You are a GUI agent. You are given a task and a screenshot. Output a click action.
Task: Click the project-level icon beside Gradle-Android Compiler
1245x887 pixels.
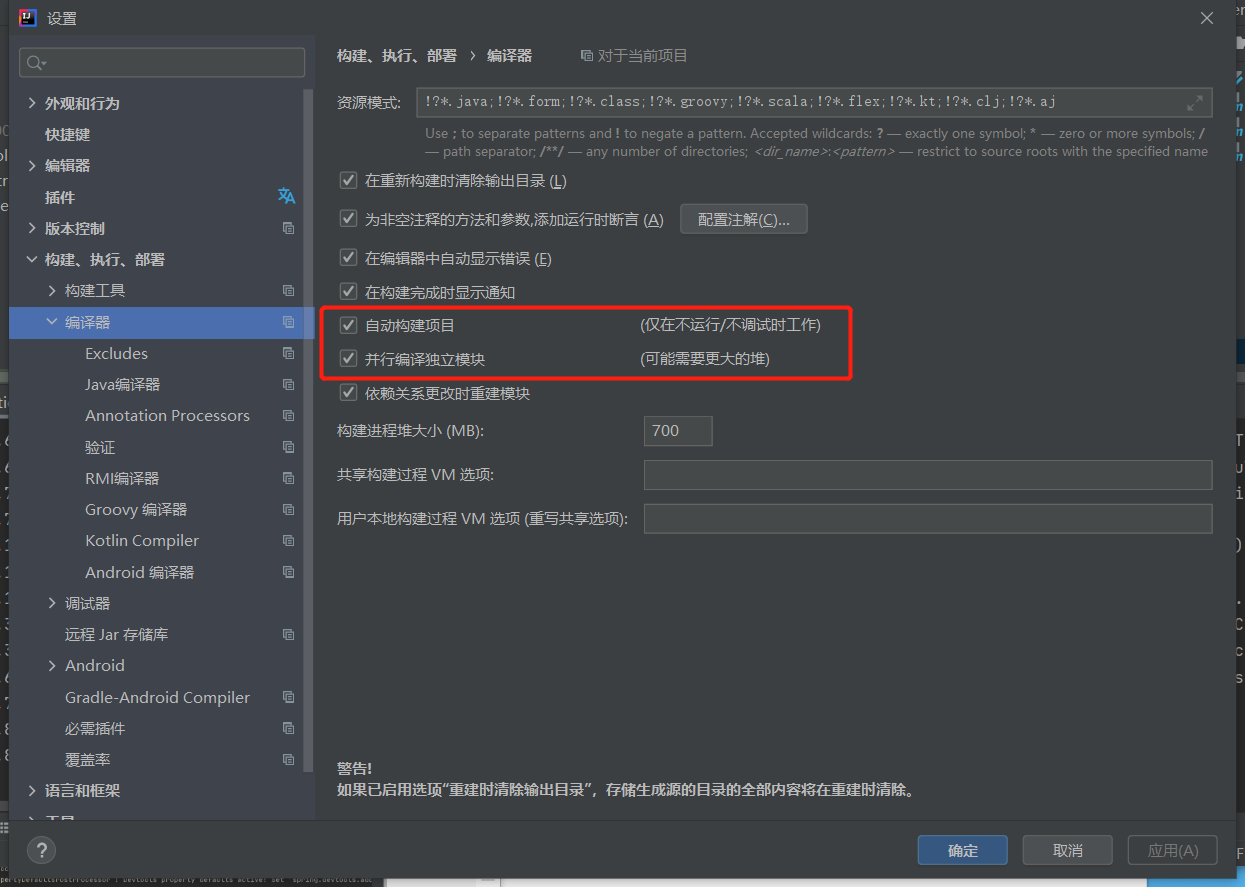pyautogui.click(x=288, y=697)
